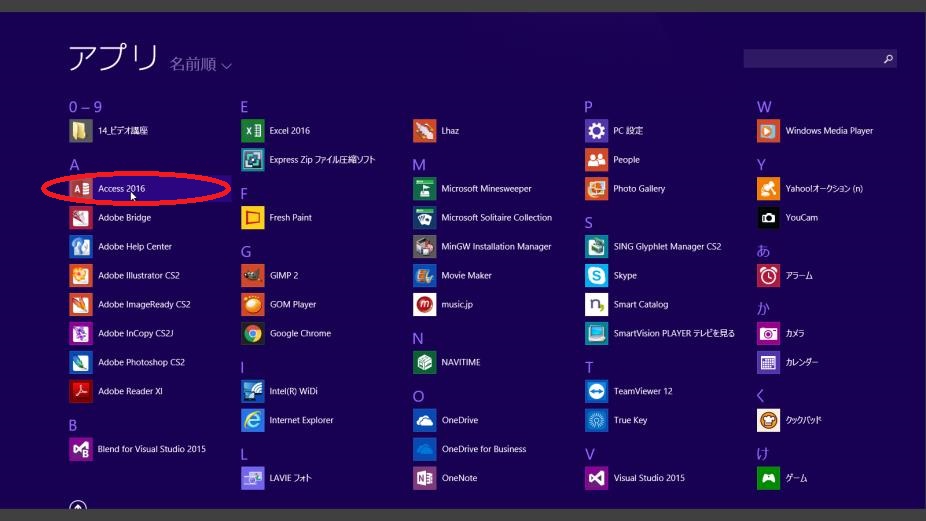Open Adobe Help Center icon
This screenshot has width=926, height=521.
pos(80,246)
